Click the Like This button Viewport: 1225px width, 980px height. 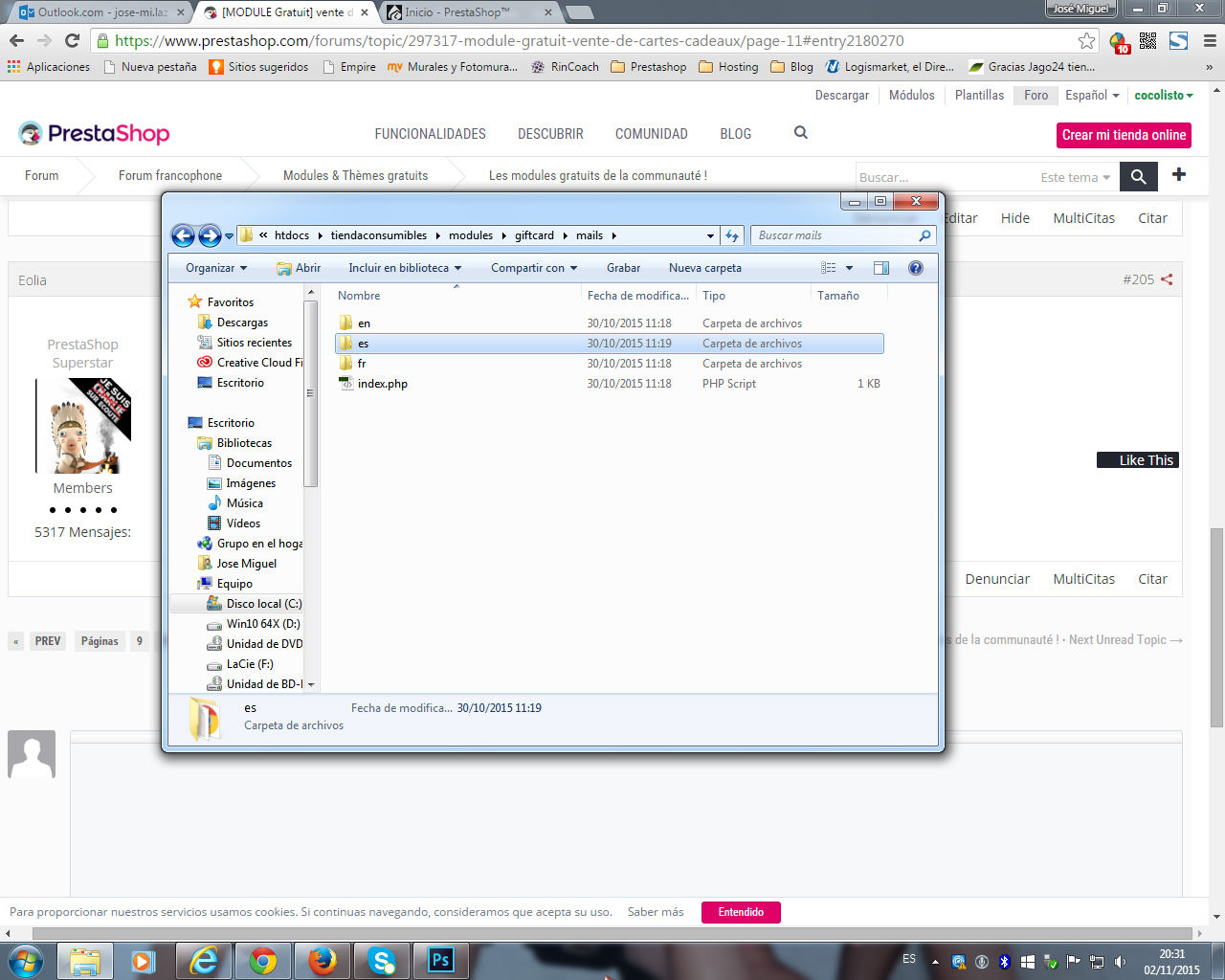coord(1138,460)
